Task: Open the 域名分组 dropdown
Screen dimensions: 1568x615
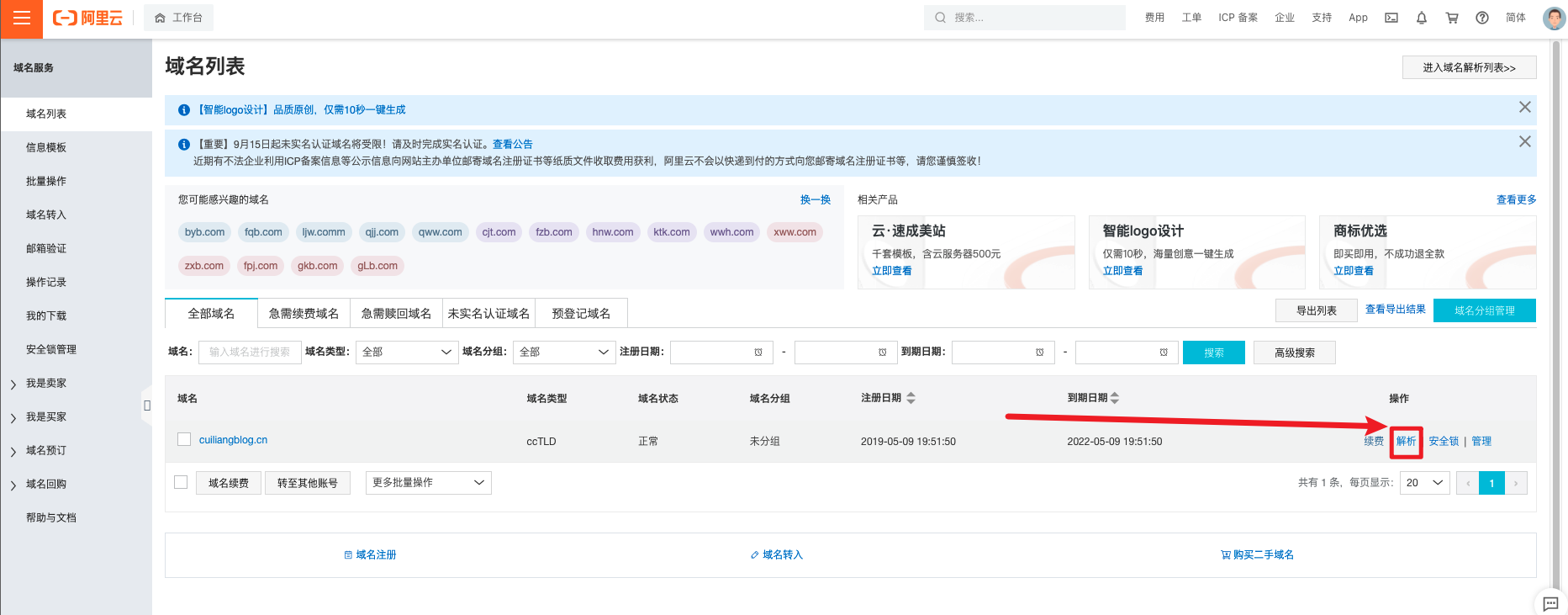Action: click(x=564, y=353)
